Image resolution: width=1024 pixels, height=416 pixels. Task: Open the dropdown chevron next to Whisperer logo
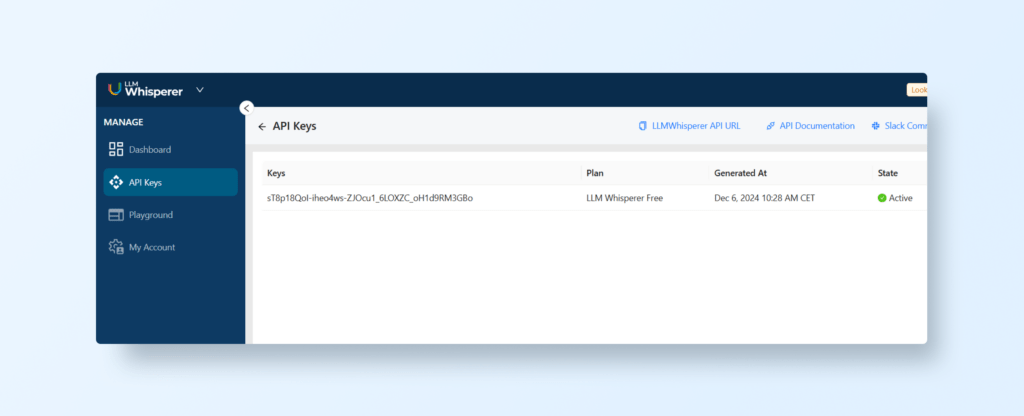200,90
